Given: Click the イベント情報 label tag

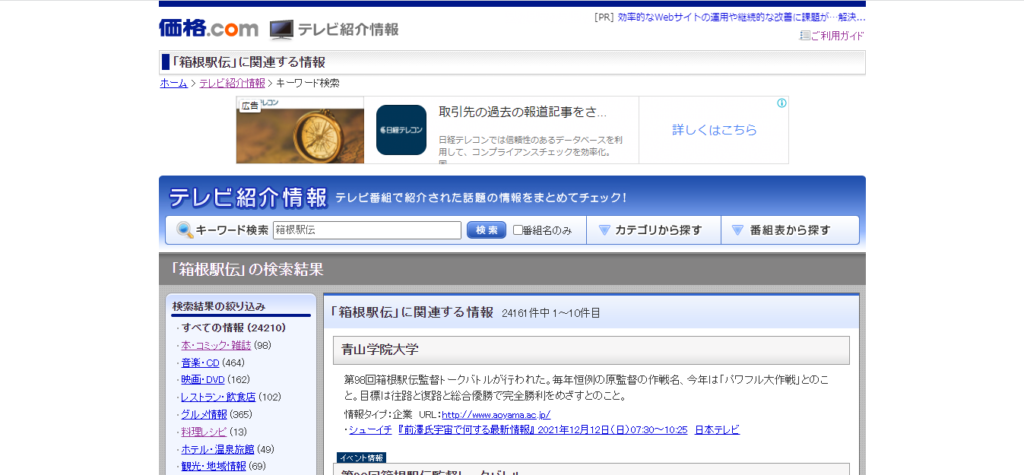Looking at the screenshot, I should click(361, 457).
